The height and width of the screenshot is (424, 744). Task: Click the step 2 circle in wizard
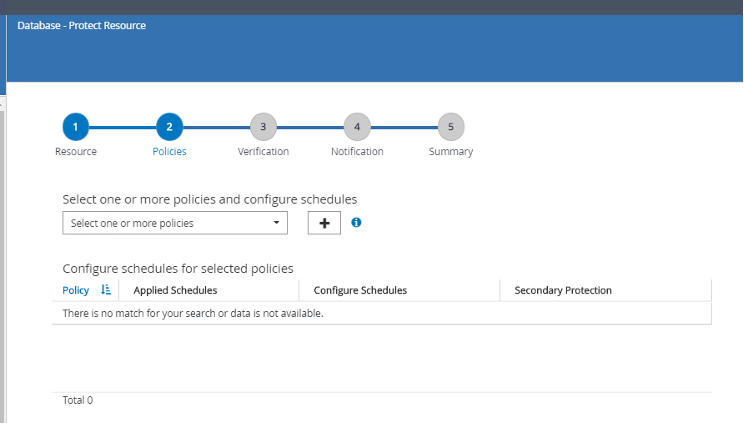(x=169, y=127)
